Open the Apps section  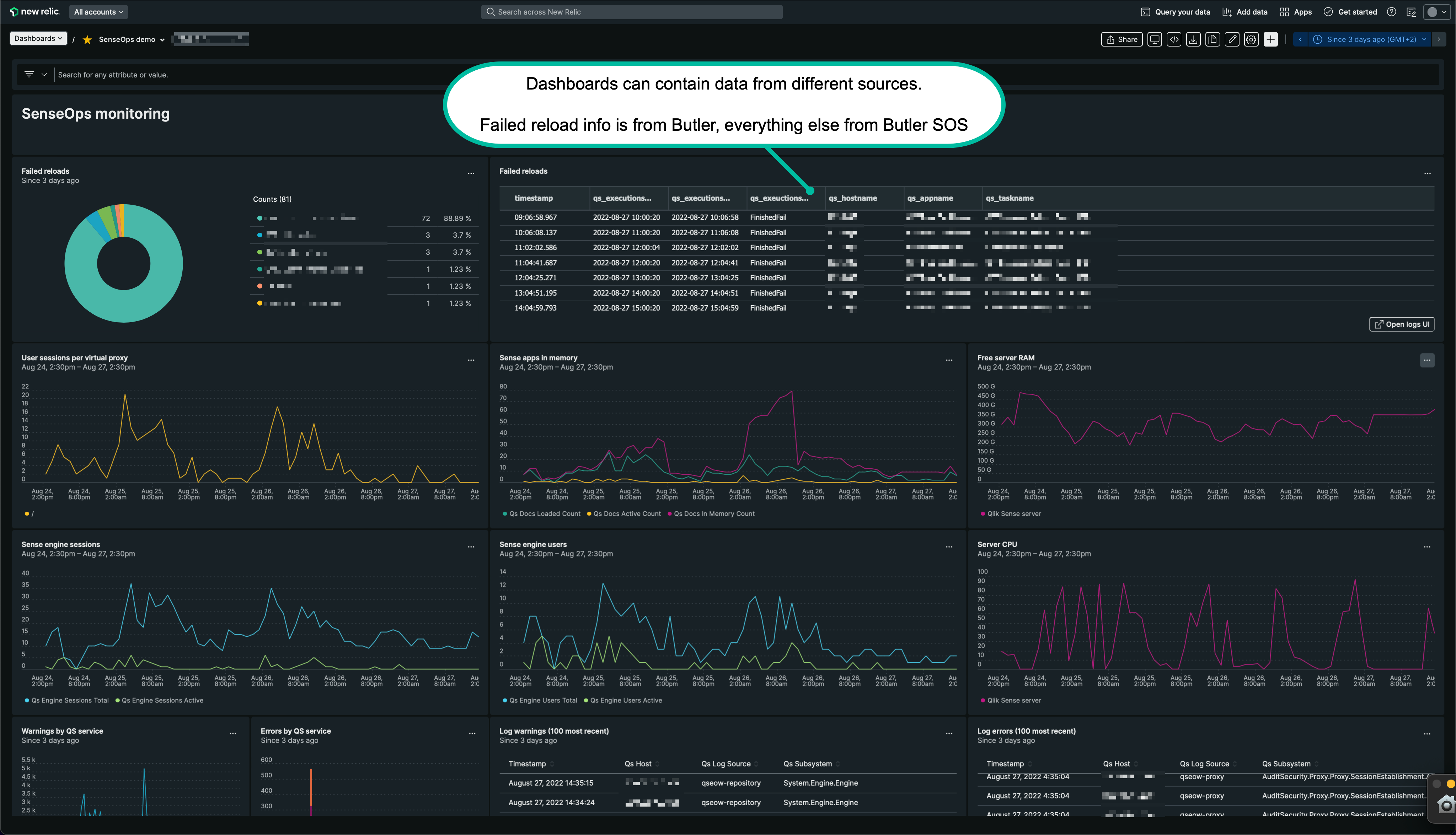pyautogui.click(x=1295, y=11)
